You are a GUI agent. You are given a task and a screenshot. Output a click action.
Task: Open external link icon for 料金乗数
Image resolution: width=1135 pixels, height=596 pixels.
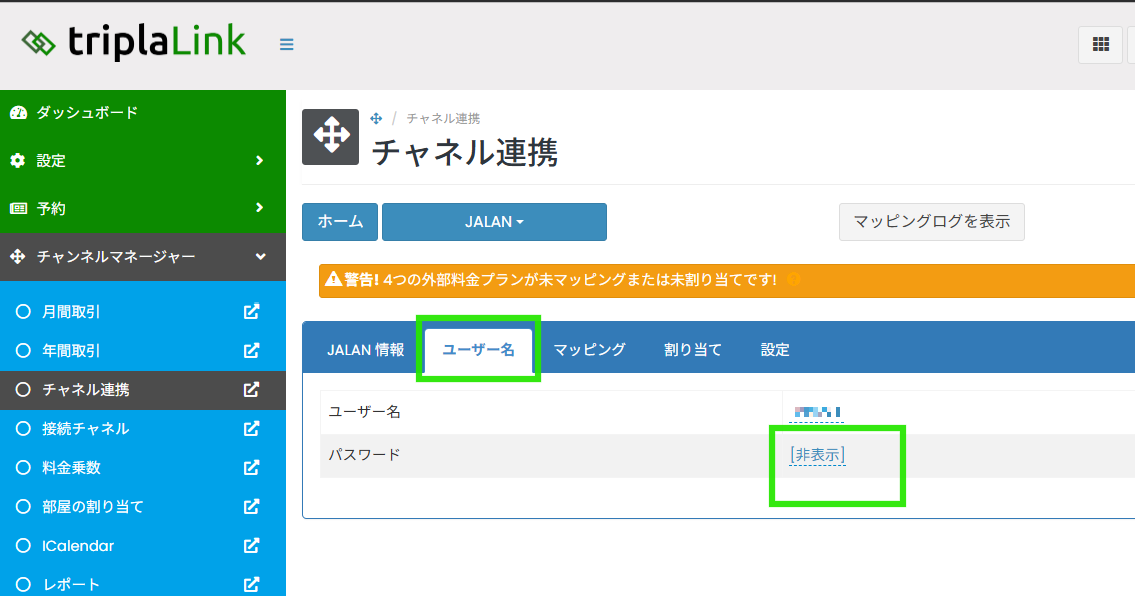pyautogui.click(x=252, y=468)
